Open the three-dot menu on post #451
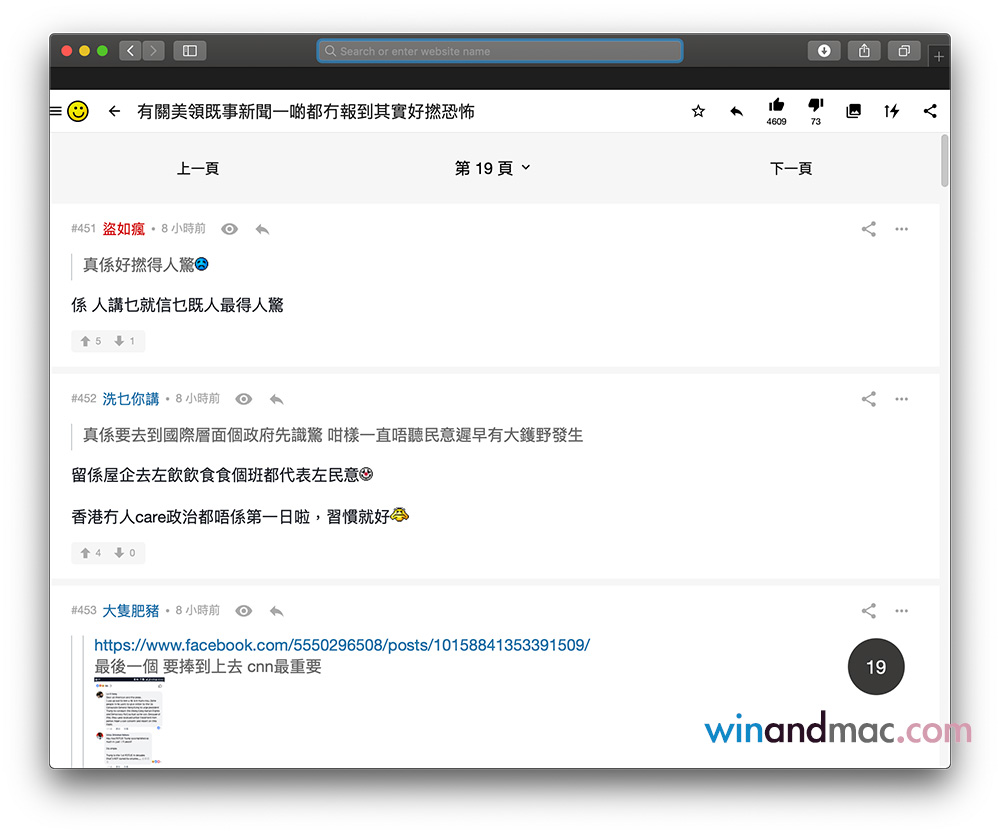The image size is (1000, 834). [902, 229]
